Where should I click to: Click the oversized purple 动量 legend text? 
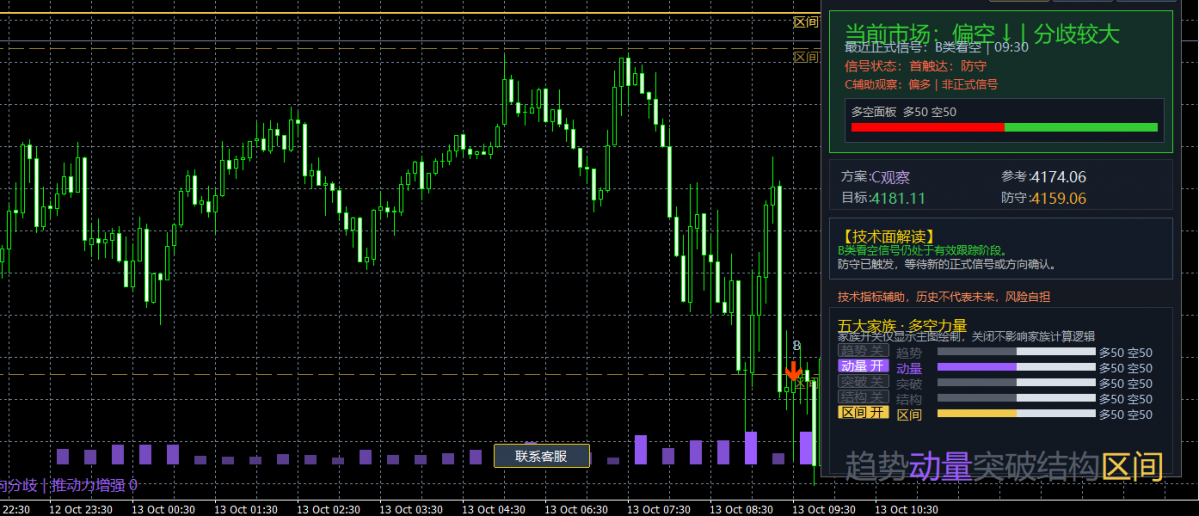click(x=941, y=466)
